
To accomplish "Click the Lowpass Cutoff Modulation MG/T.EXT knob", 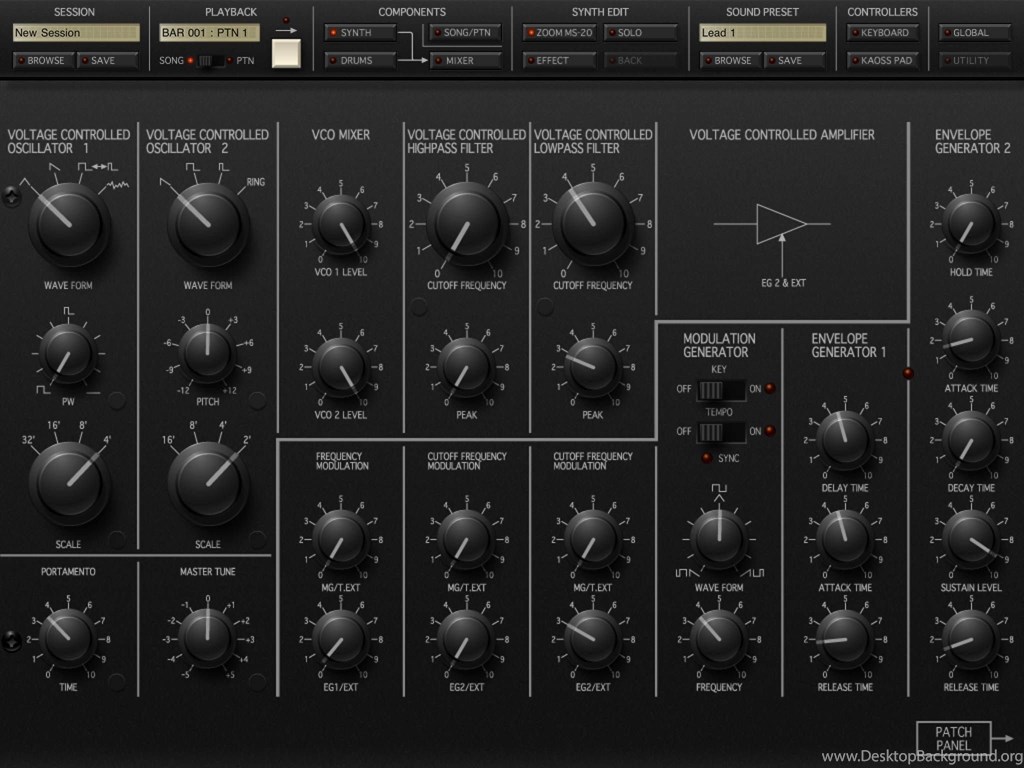I will coord(592,539).
